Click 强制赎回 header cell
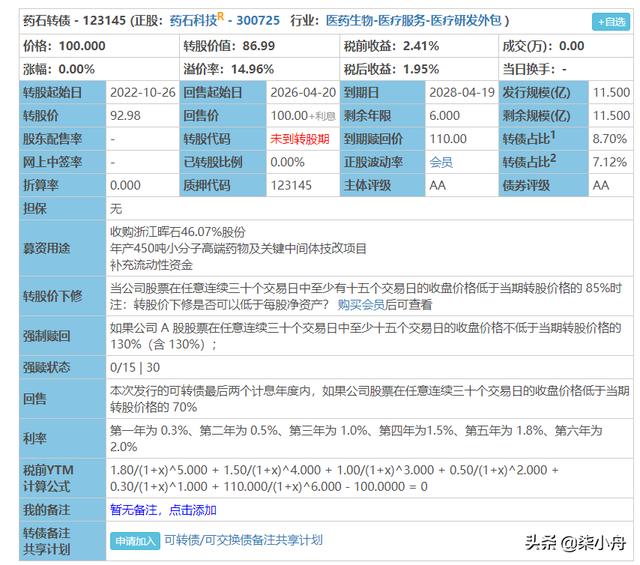640x565 pixels. tap(62, 336)
